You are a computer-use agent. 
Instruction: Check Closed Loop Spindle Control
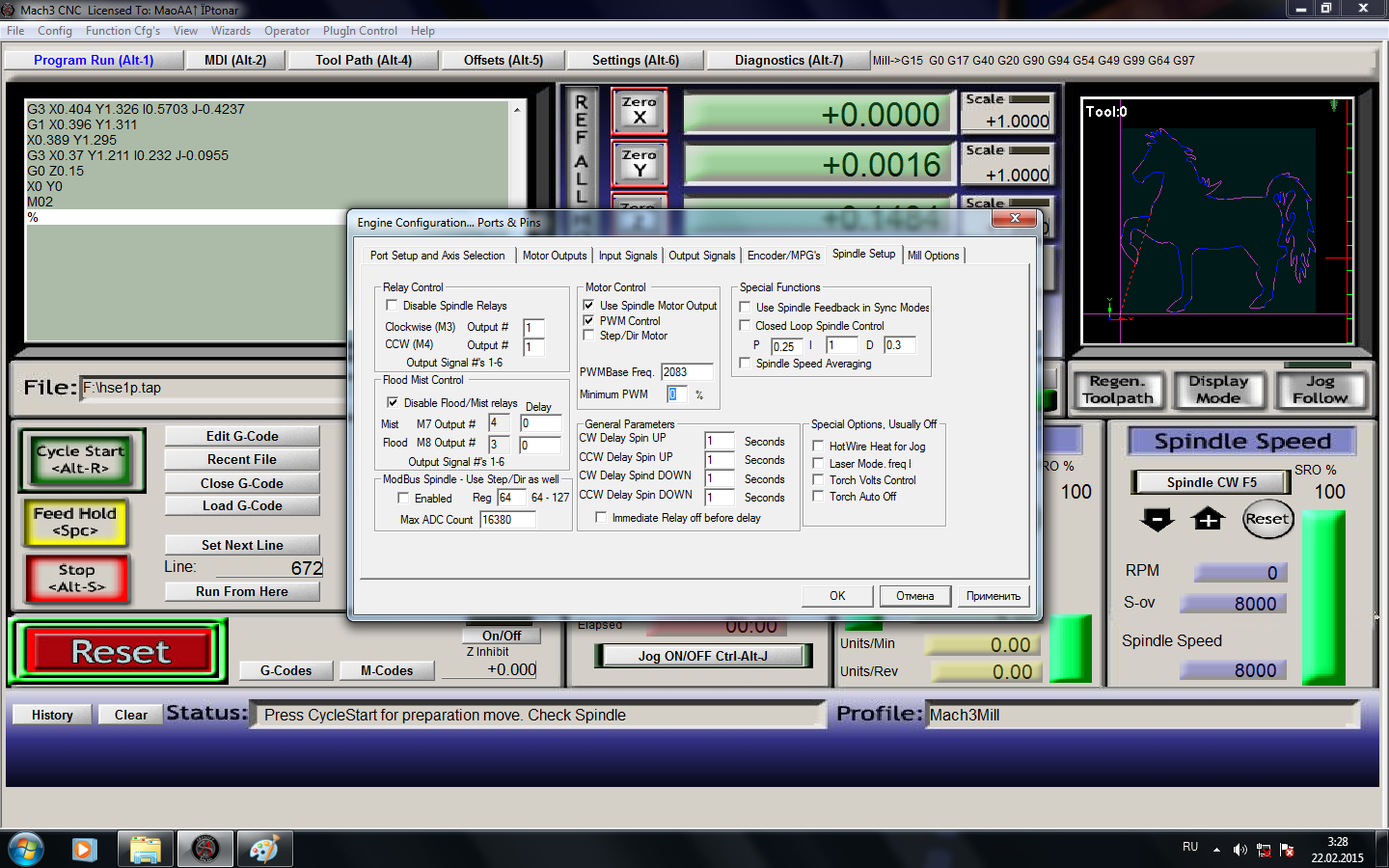pyautogui.click(x=745, y=325)
